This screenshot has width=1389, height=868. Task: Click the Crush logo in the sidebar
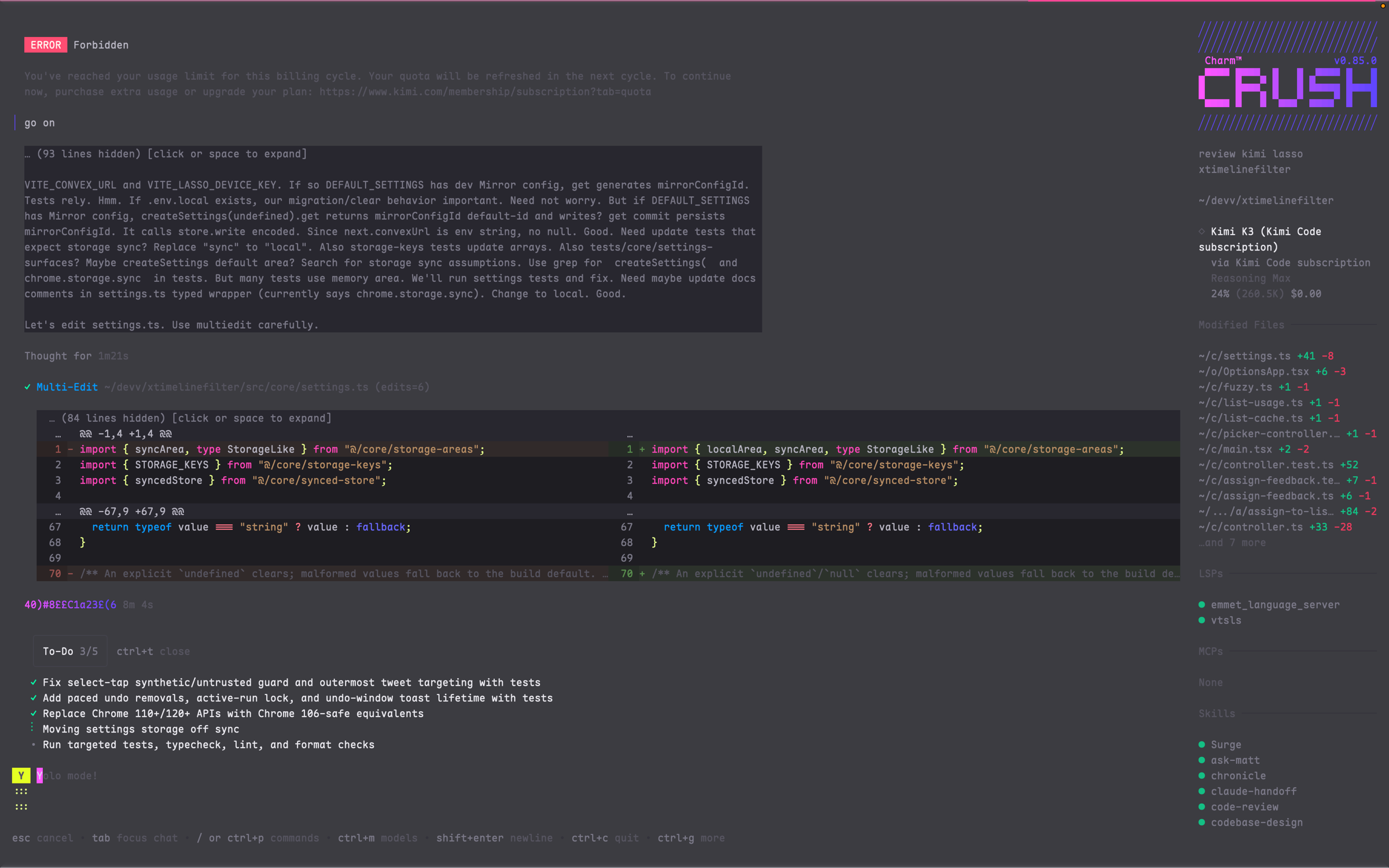[x=1288, y=87]
